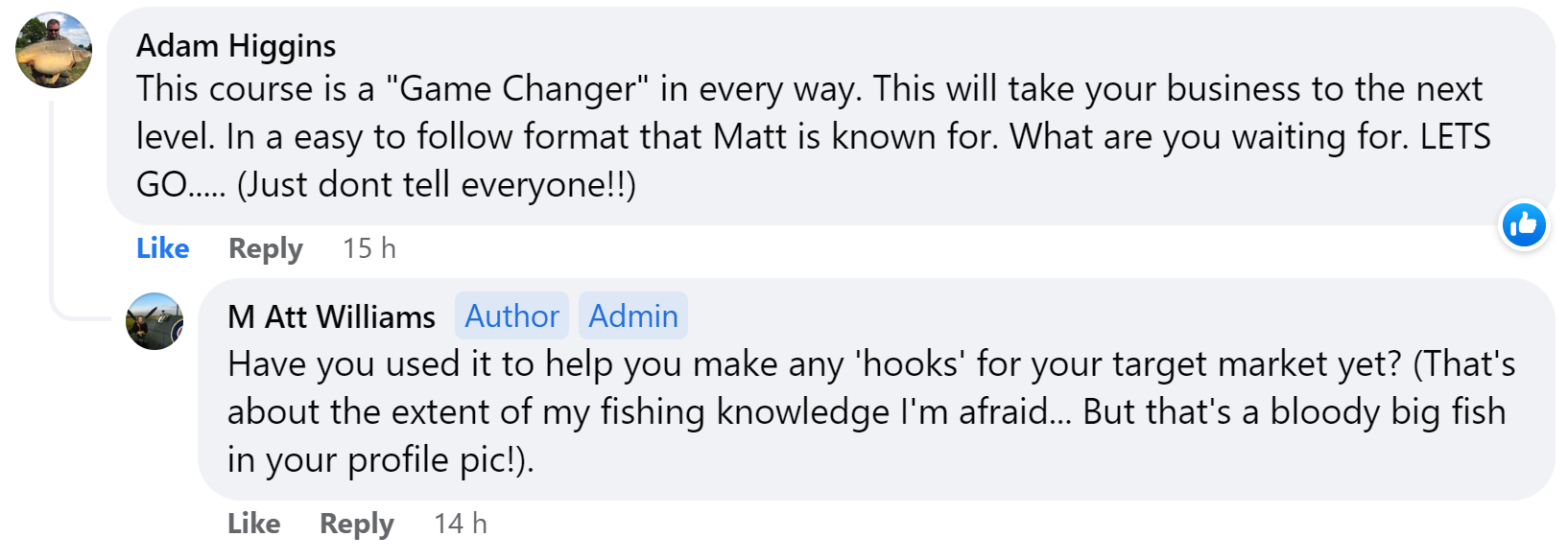The width and height of the screenshot is (1568, 560).
Task: Click the "Game Changer" text in comment
Action: (x=517, y=89)
